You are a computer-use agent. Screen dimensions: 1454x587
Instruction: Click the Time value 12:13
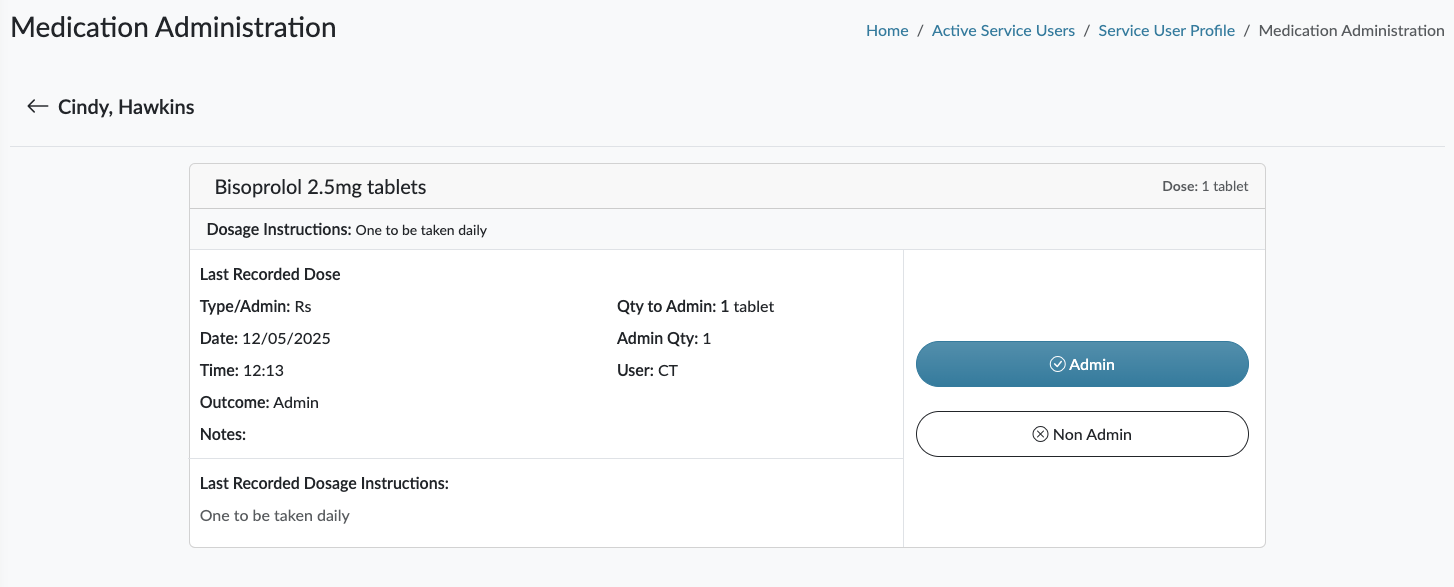pyautogui.click(x=263, y=371)
